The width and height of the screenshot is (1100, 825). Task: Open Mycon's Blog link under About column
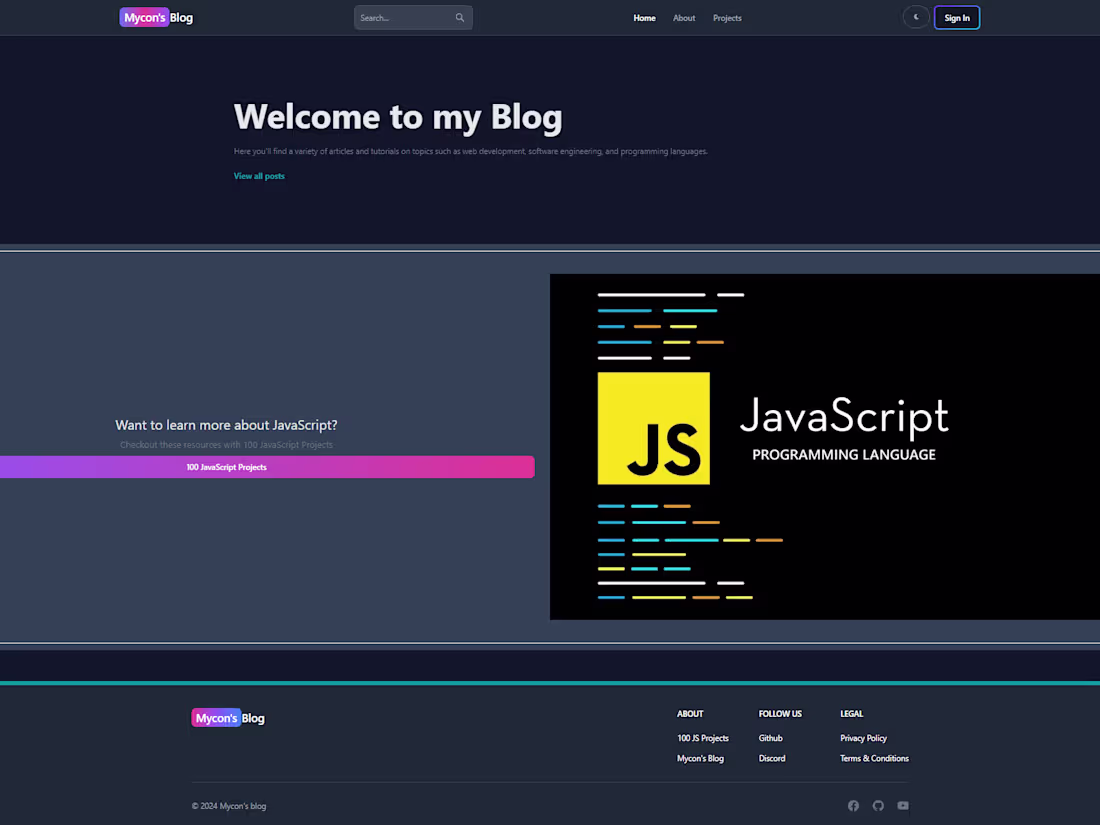[x=700, y=758]
